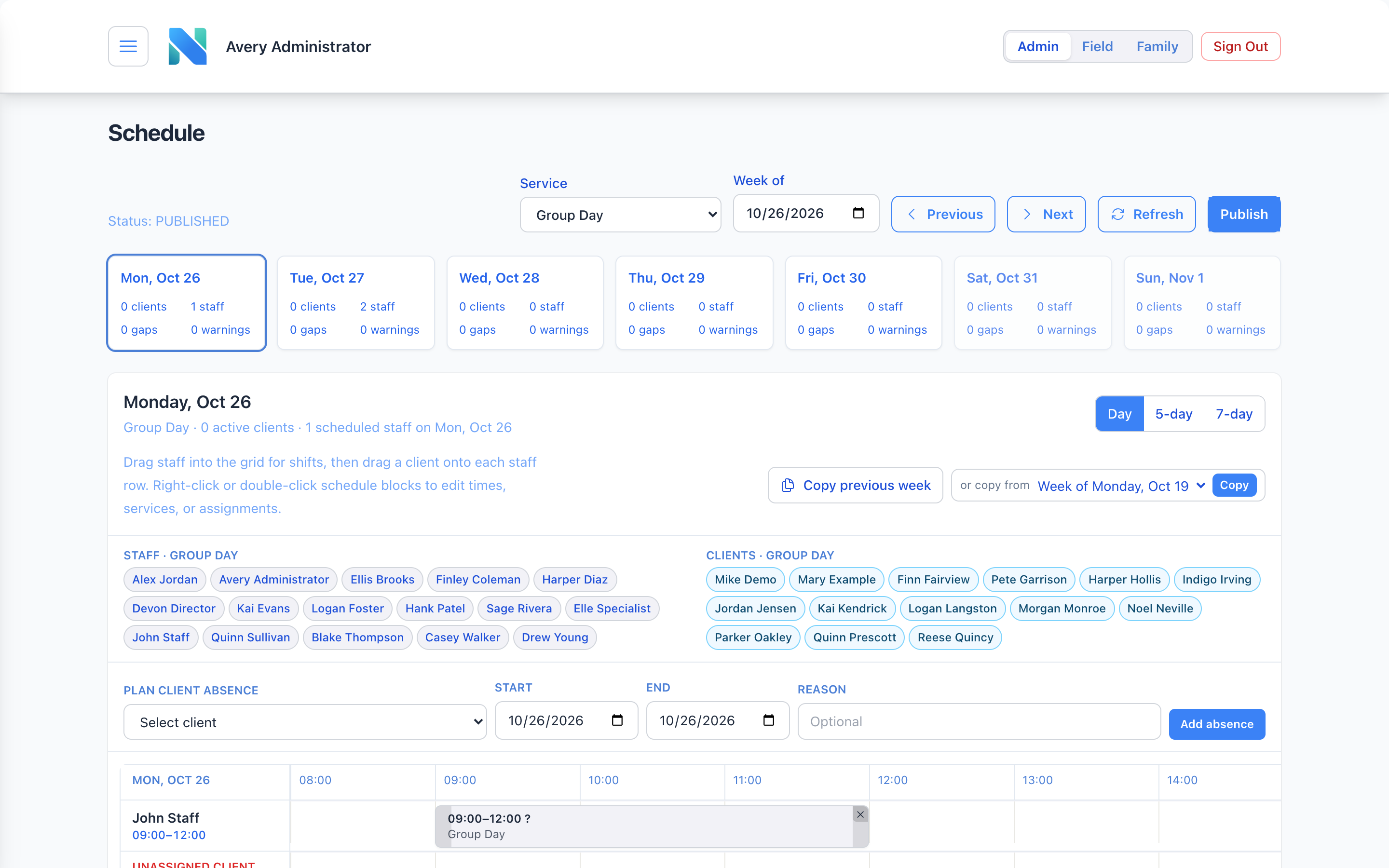Copy previous week's schedule
1389x868 pixels.
pos(855,485)
